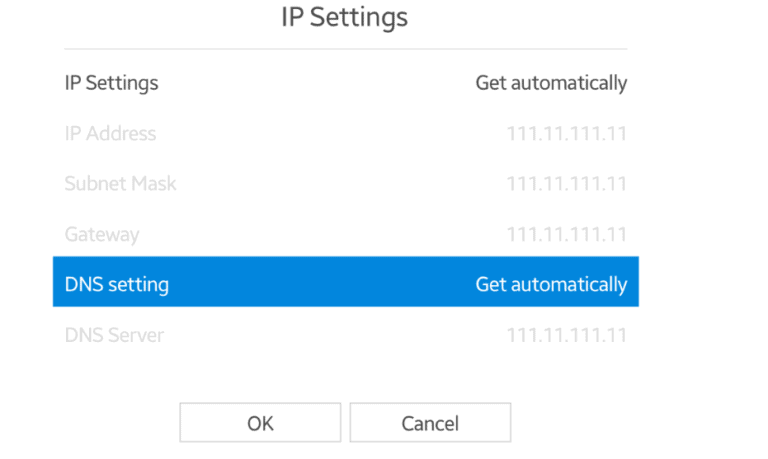Select the Subnet Mask label

(120, 184)
